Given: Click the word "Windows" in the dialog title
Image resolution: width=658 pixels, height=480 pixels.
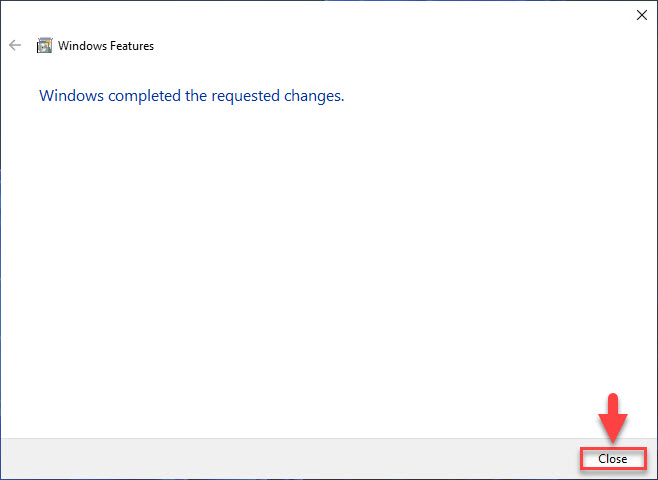Looking at the screenshot, I should [81, 45].
